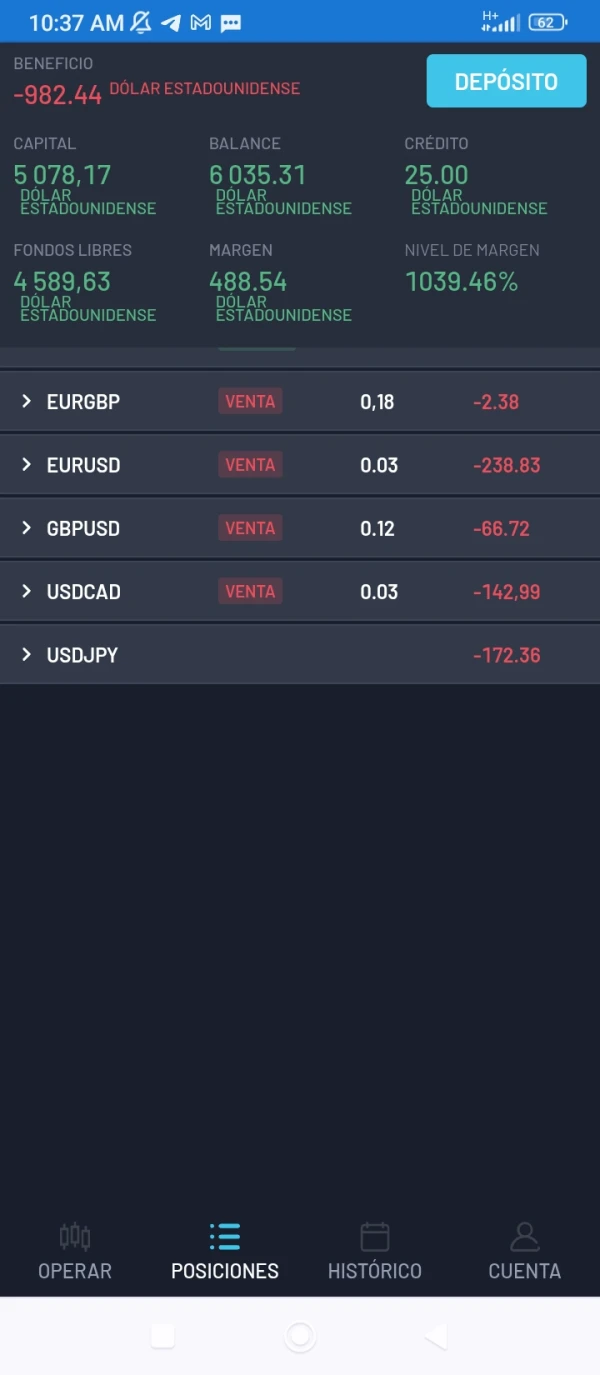
Task: Tap the Telegram notification icon in status bar
Action: pyautogui.click(x=171, y=22)
